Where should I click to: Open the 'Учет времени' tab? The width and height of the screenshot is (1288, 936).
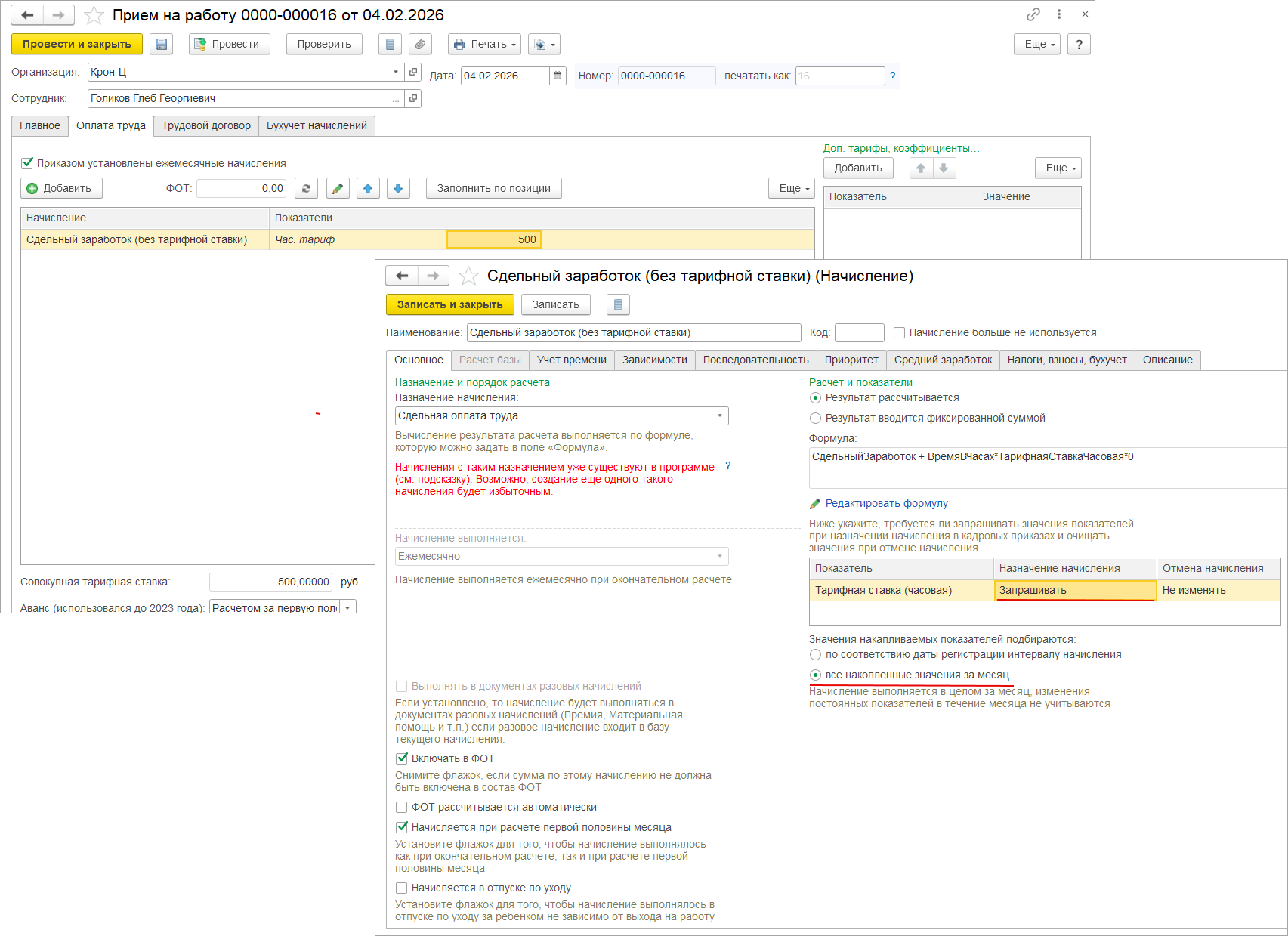[571, 360]
